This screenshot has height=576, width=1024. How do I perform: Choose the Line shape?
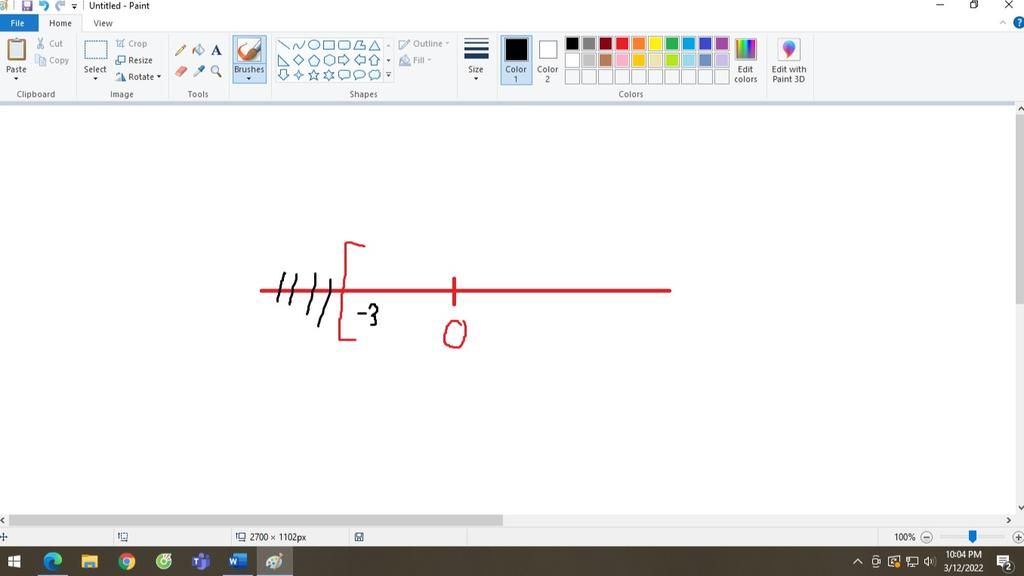[283, 45]
